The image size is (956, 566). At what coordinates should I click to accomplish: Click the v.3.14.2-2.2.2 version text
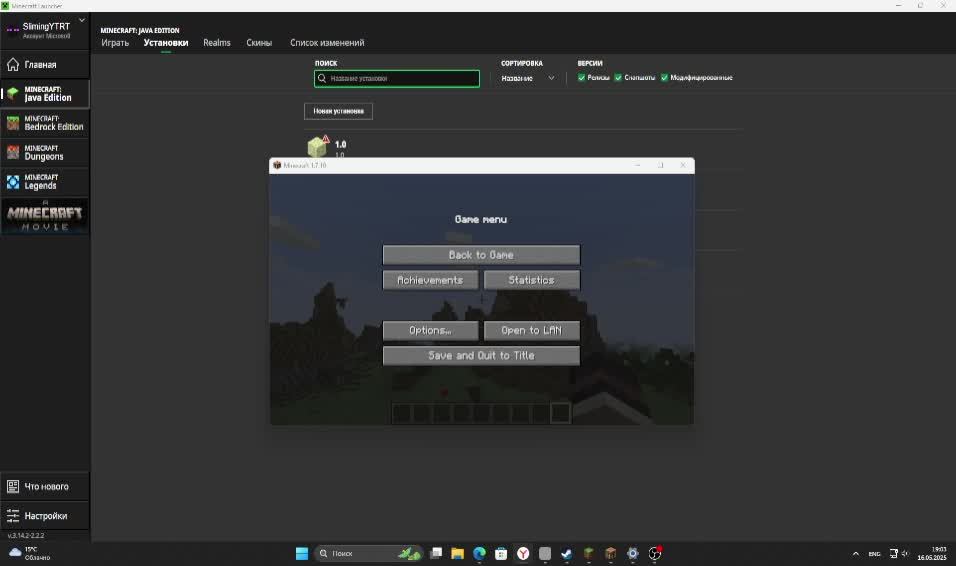click(x=26, y=535)
